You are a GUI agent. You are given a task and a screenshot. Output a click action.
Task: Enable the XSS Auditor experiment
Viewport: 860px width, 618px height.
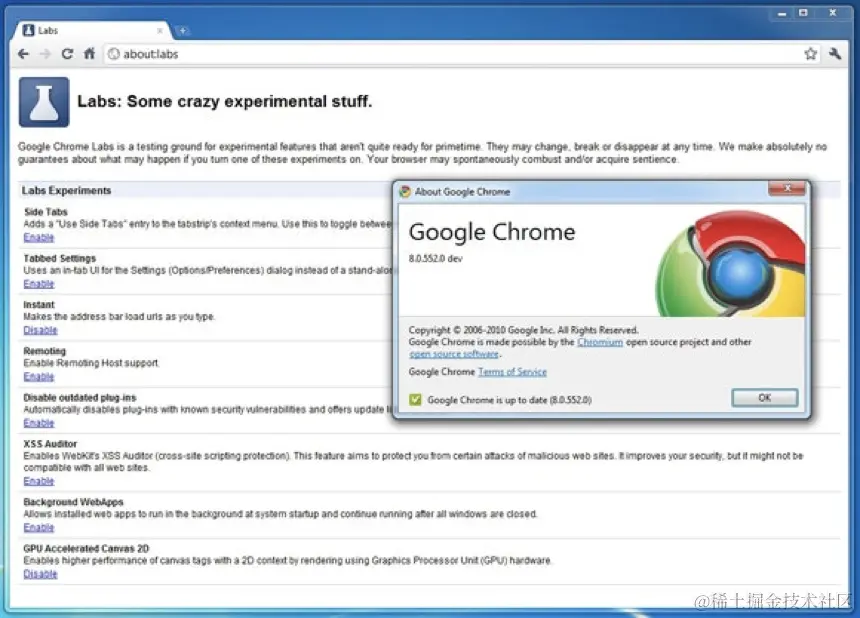pyautogui.click(x=39, y=481)
